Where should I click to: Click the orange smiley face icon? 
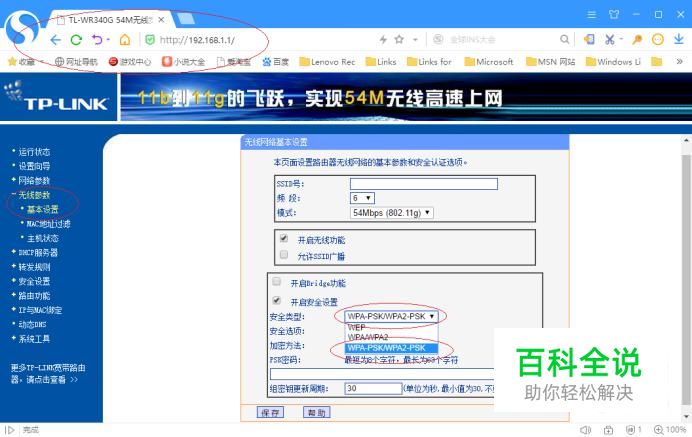[658, 40]
